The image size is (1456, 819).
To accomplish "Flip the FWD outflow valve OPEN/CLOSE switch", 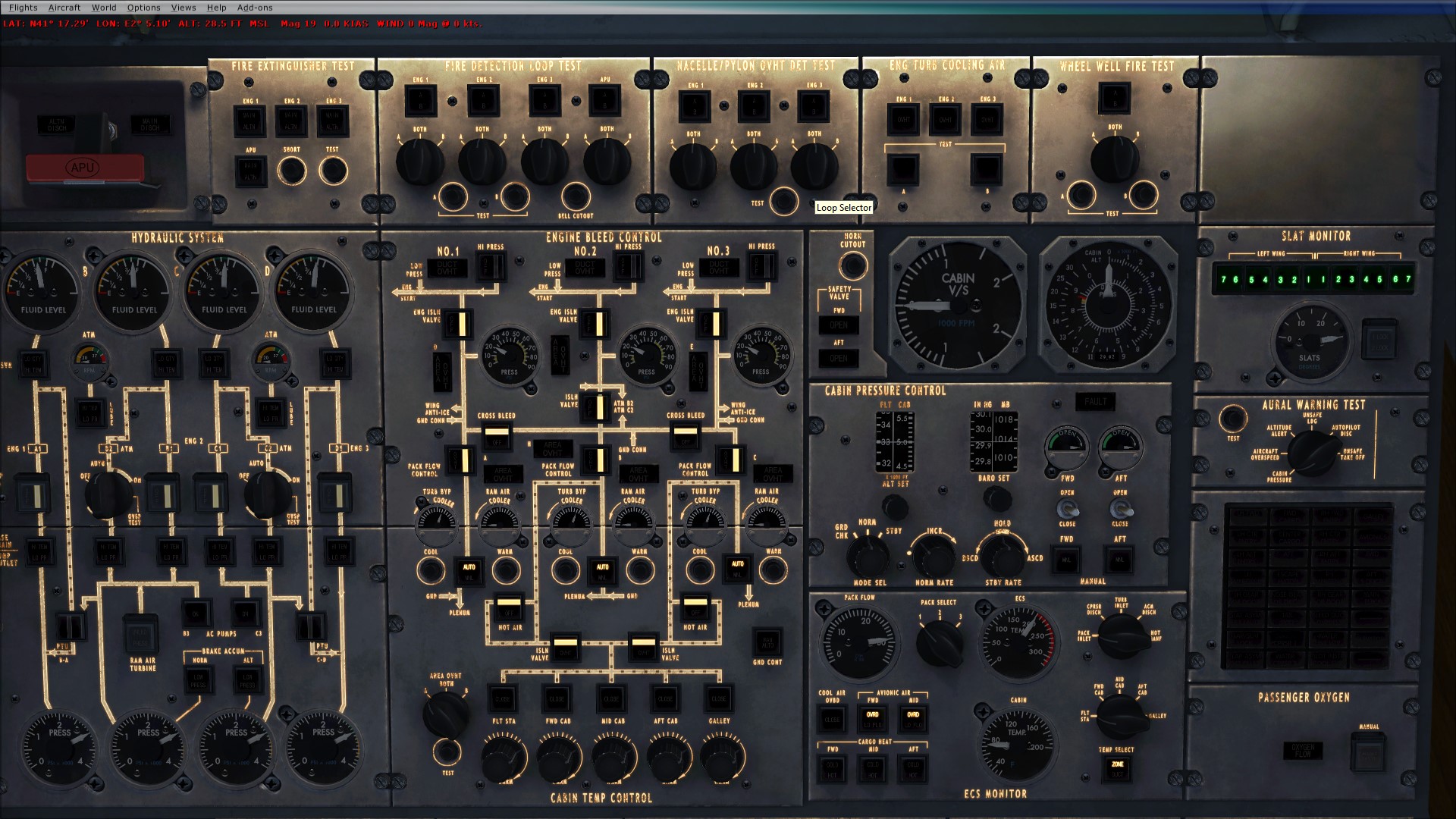I will pyautogui.click(x=1067, y=508).
